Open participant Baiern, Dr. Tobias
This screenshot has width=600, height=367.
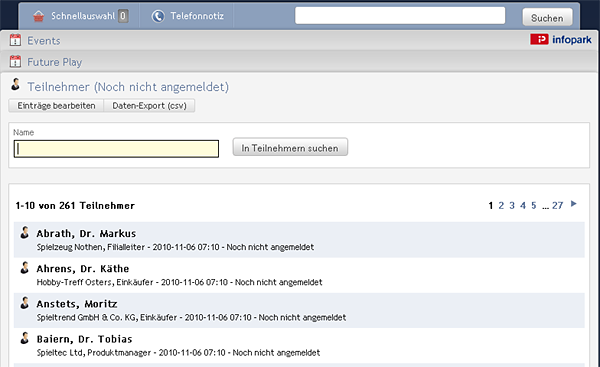[x=85, y=339]
